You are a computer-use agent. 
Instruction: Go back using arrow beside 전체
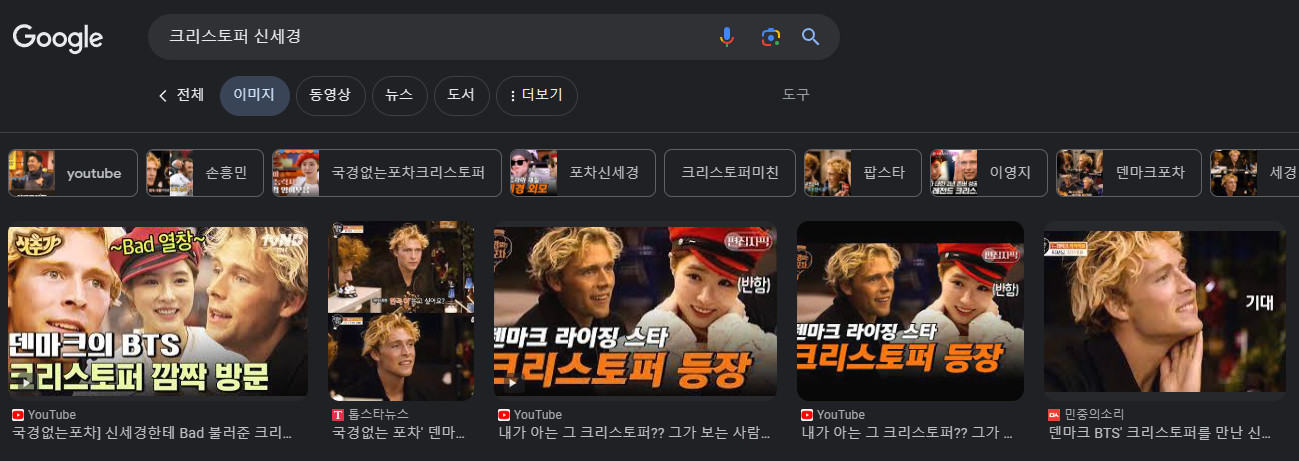(163, 96)
